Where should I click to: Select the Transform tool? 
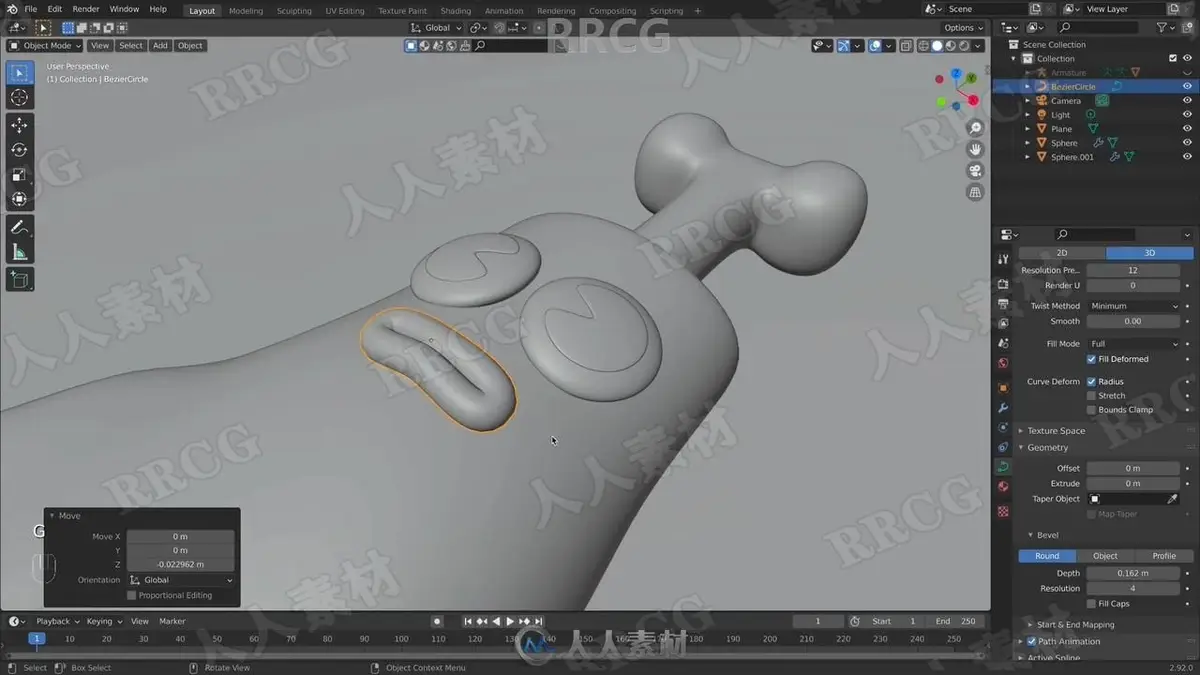[x=19, y=198]
